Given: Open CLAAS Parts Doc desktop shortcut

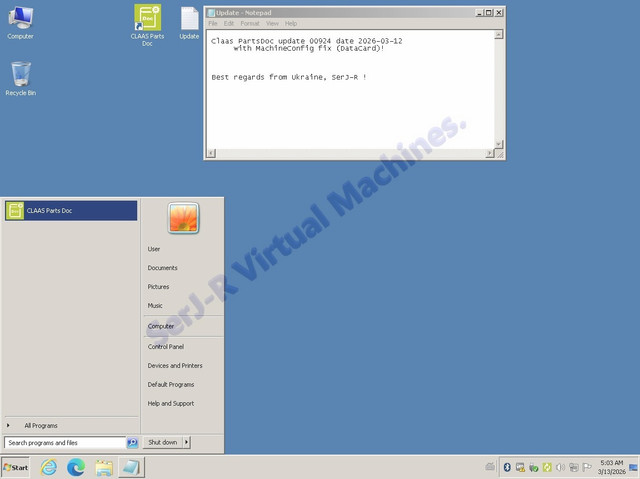Looking at the screenshot, I should (147, 25).
